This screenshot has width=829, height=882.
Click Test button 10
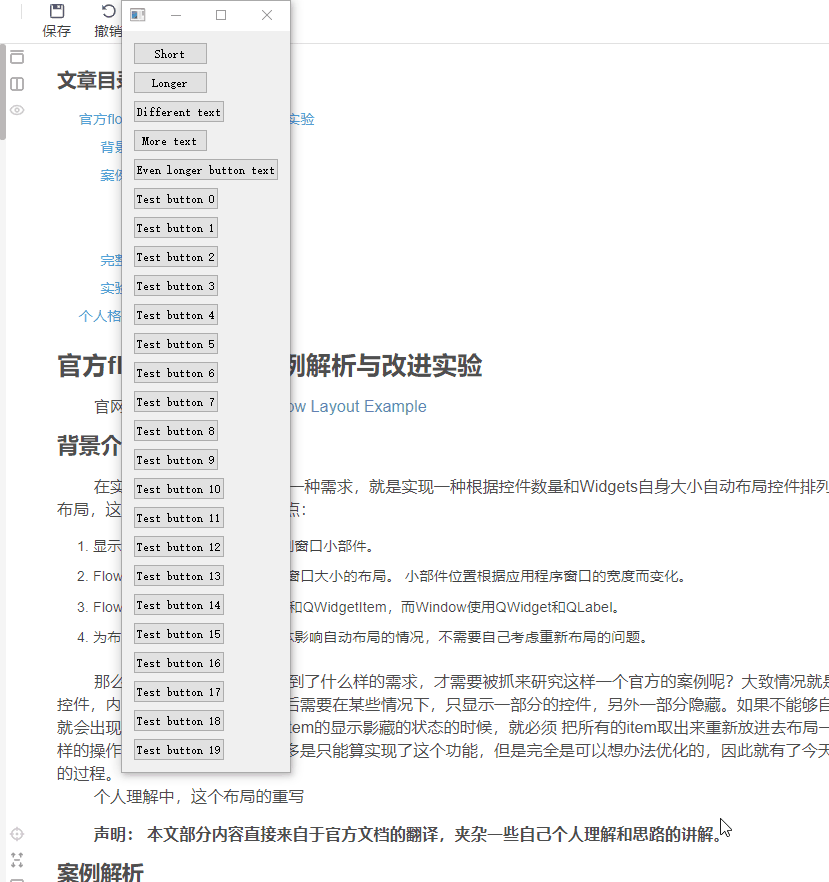point(178,488)
